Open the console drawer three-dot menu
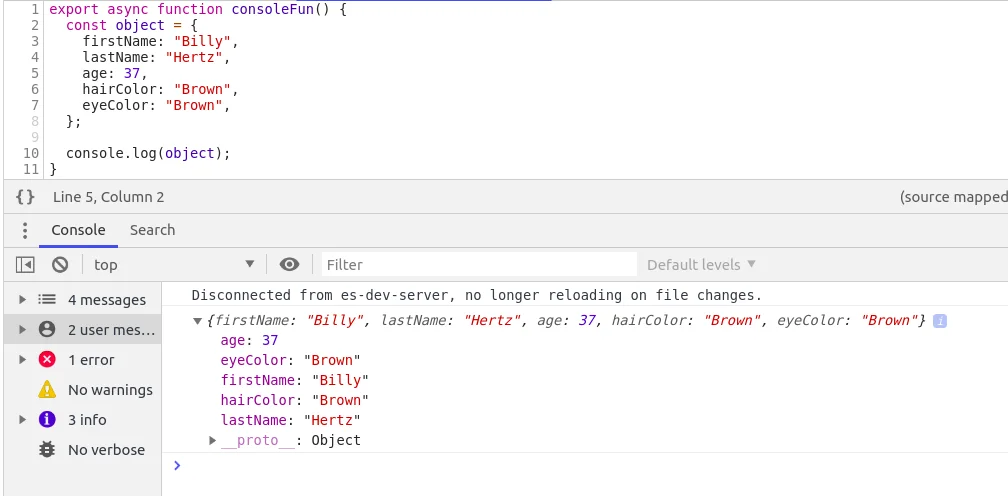This screenshot has height=496, width=1008. pyautogui.click(x=25, y=230)
